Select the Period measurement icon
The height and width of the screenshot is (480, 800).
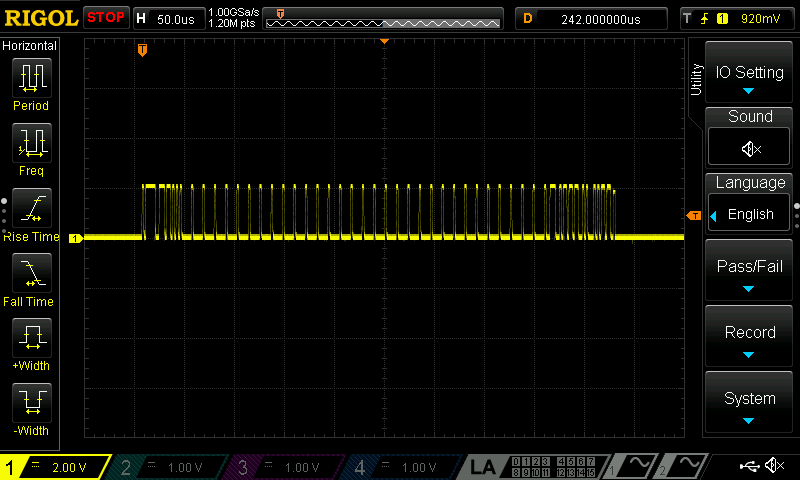point(32,78)
